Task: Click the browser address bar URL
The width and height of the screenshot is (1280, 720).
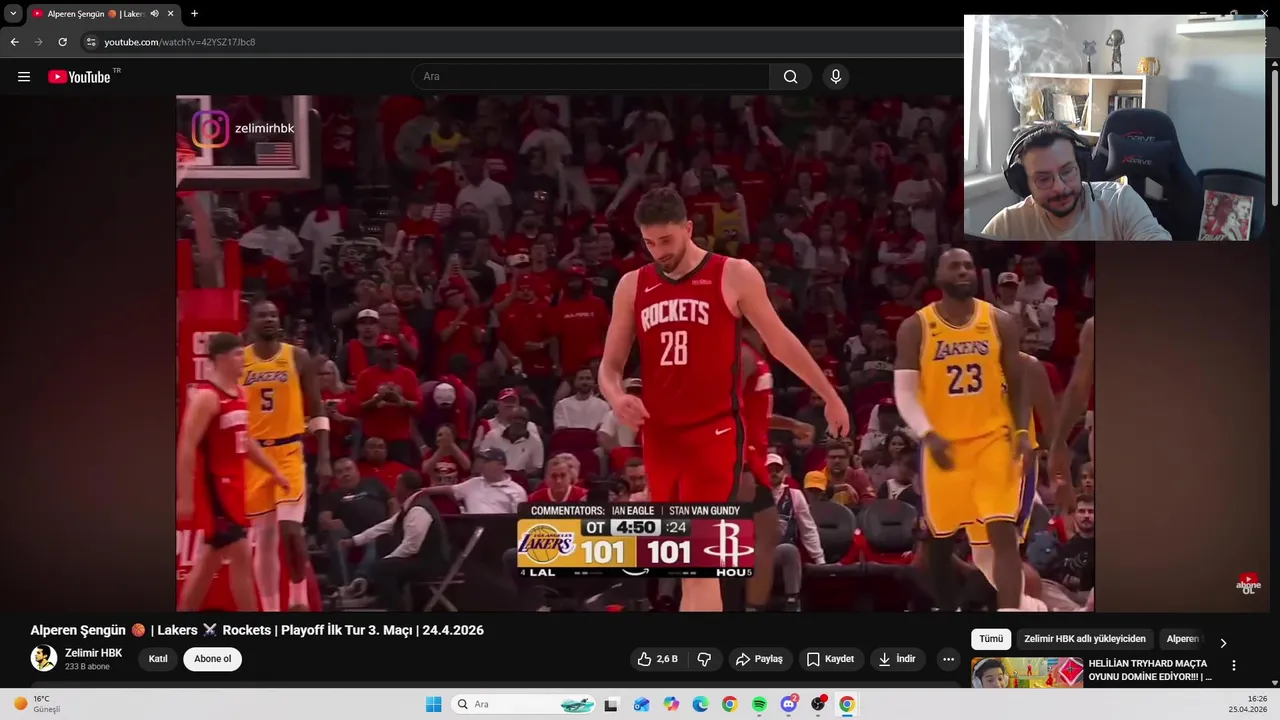Action: coord(180,42)
